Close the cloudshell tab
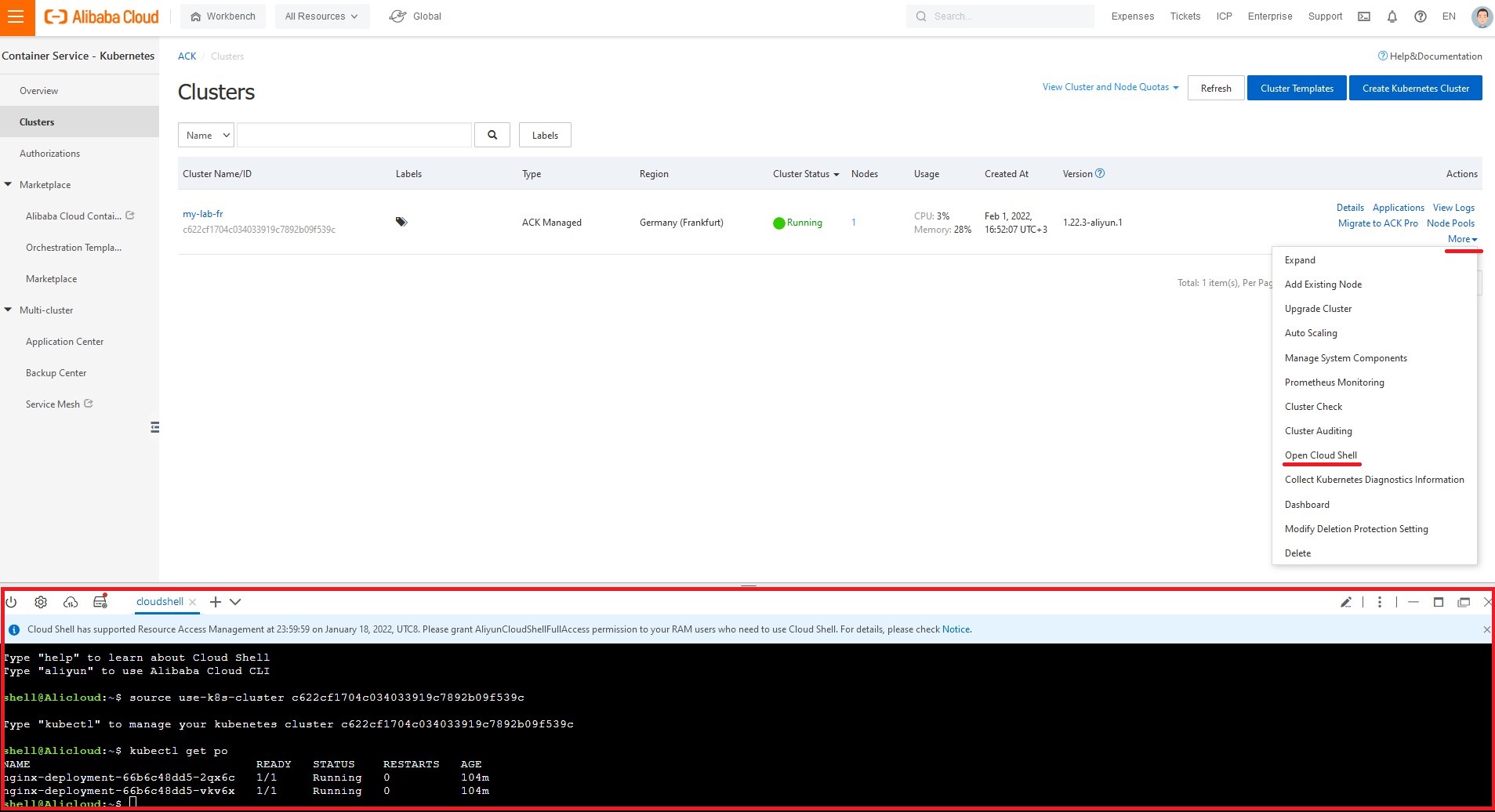 (x=193, y=602)
